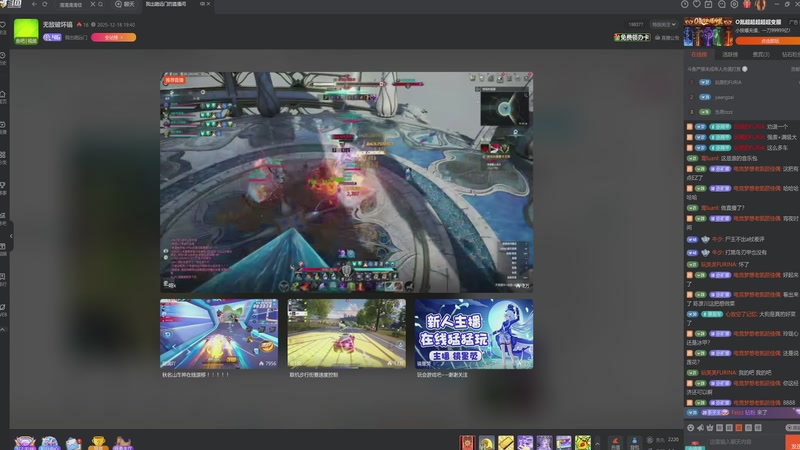Image resolution: width=800 pixels, height=450 pixels.
Task: Open the 聊天 chat tab
Action: click(124, 4)
